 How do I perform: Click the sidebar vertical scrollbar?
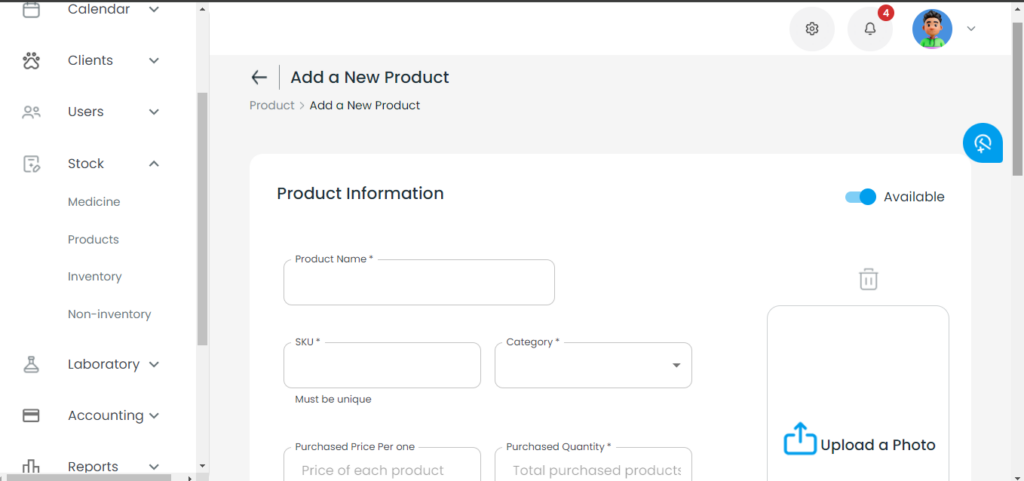pyautogui.click(x=202, y=219)
